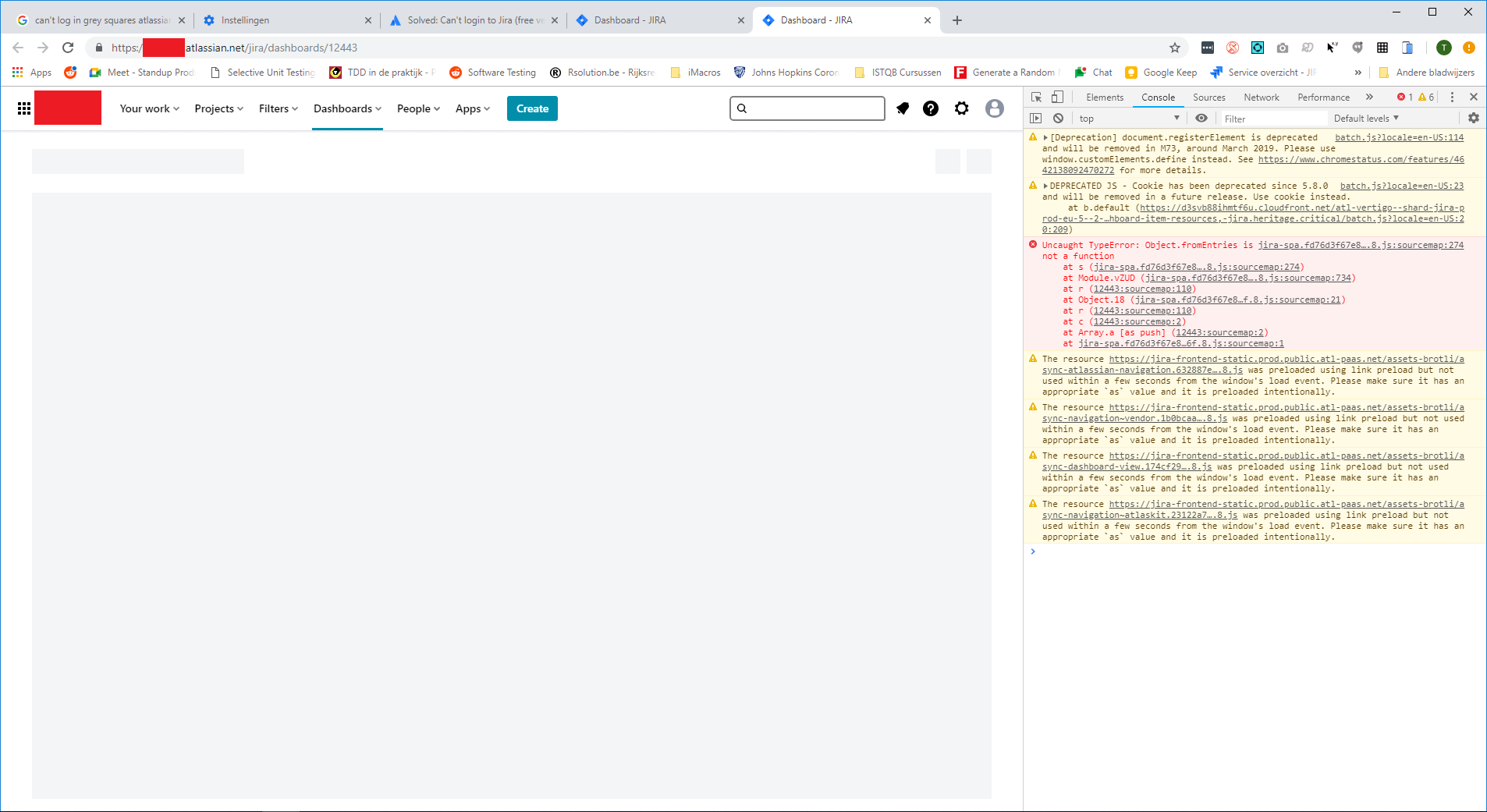The height and width of the screenshot is (812, 1487).
Task: Select the DevTools inspect element icon
Action: coord(1037,97)
